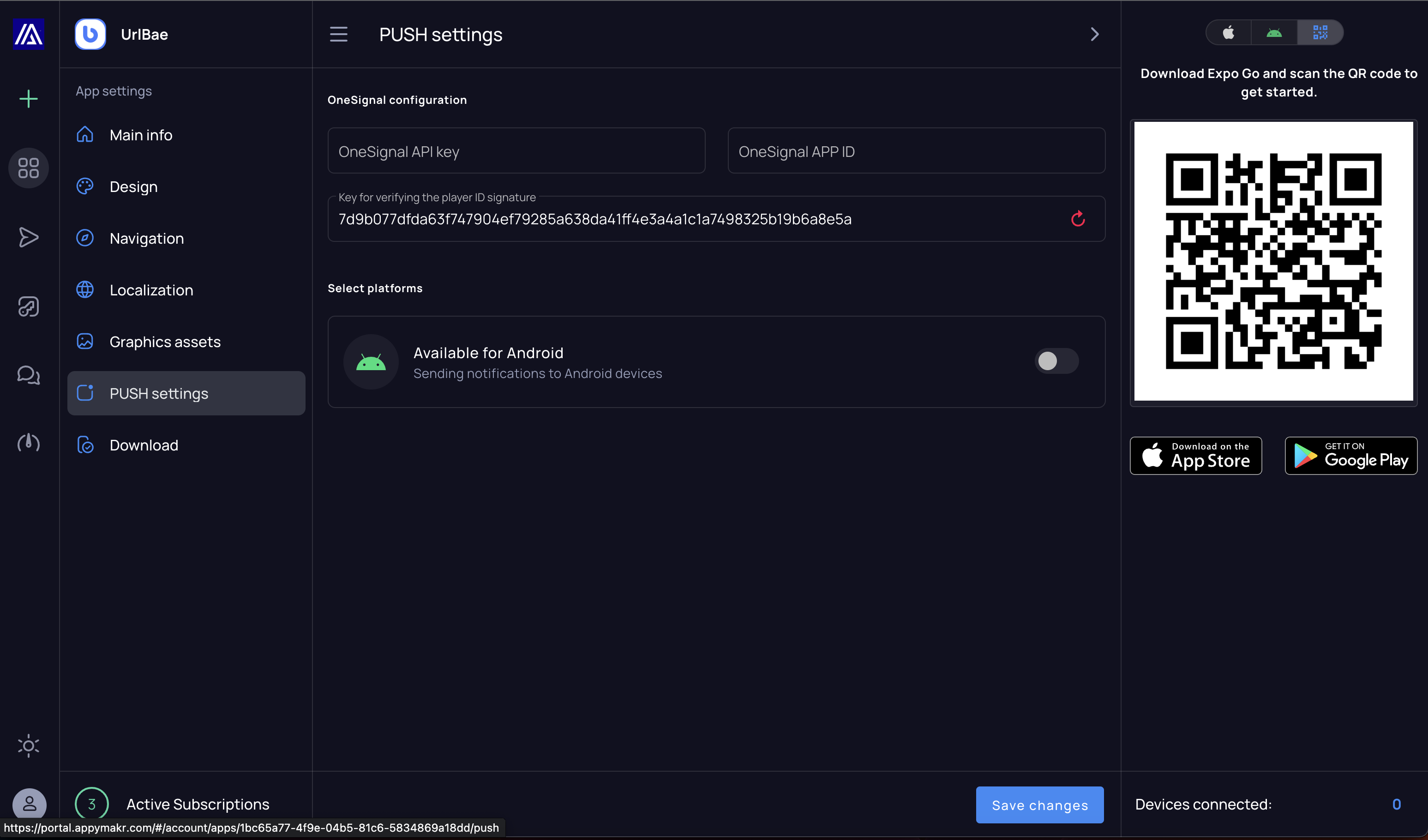The image size is (1428, 840).
Task: Select the QR code preview tab
Action: click(1320, 32)
